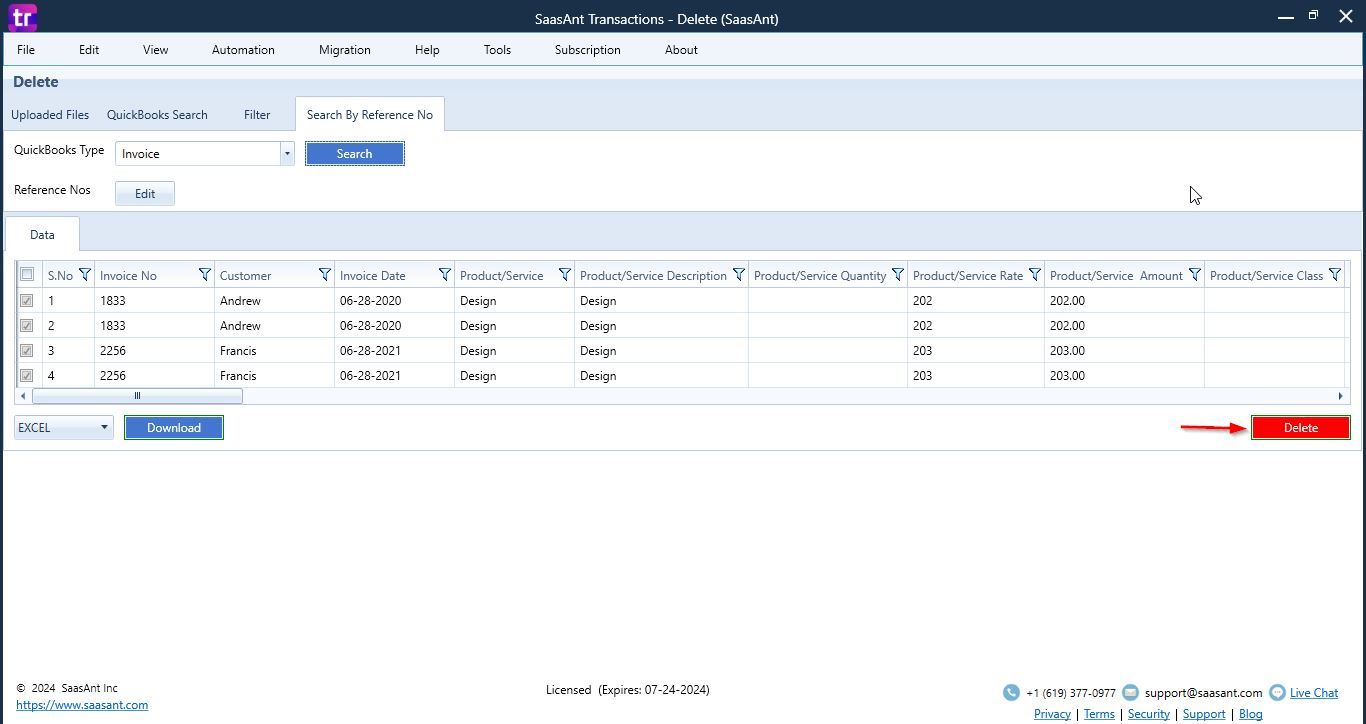Image resolution: width=1366 pixels, height=724 pixels.
Task: Toggle the select-all header checkbox
Action: pyautogui.click(x=27, y=275)
